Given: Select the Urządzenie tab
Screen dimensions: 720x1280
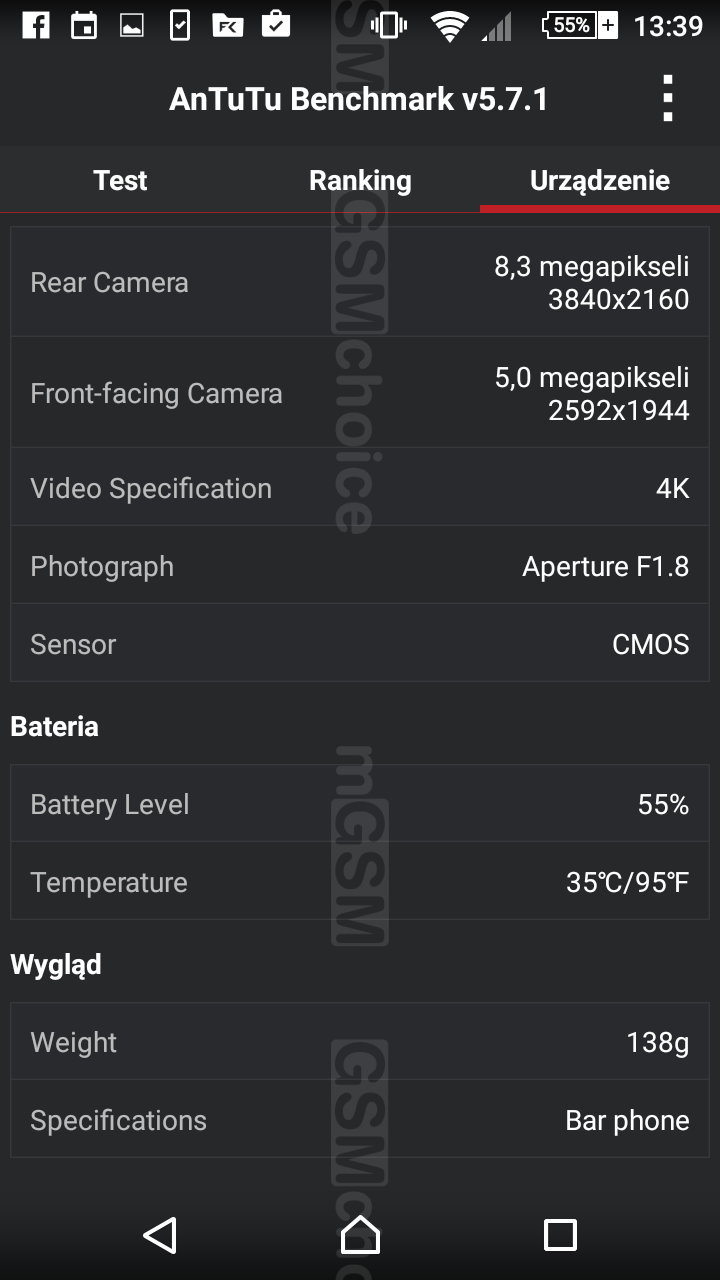Looking at the screenshot, I should 600,181.
